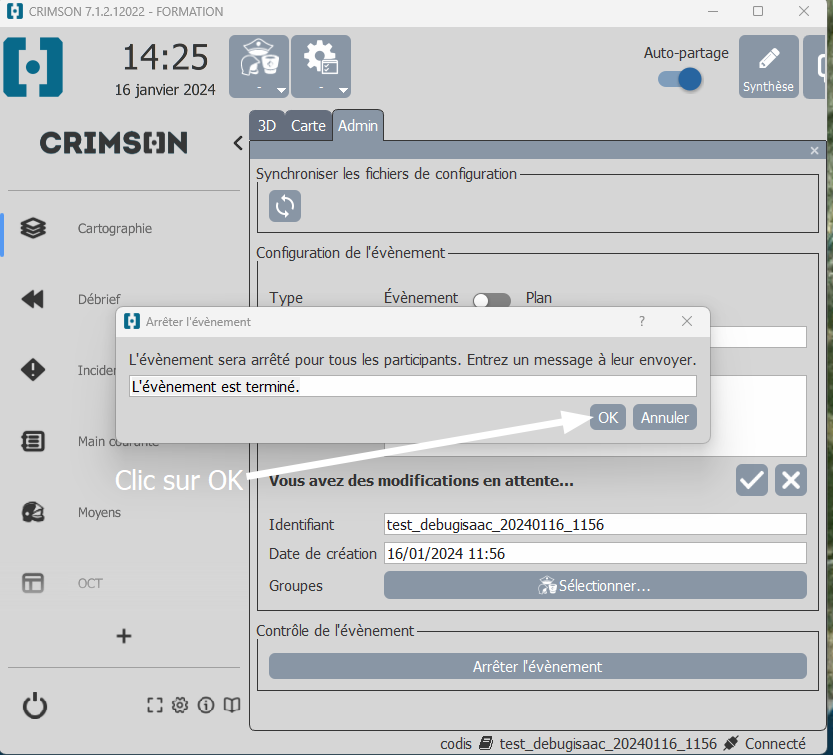Image resolution: width=833 pixels, height=755 pixels.
Task: Click Annuler to cancel the dialog
Action: pos(664,417)
